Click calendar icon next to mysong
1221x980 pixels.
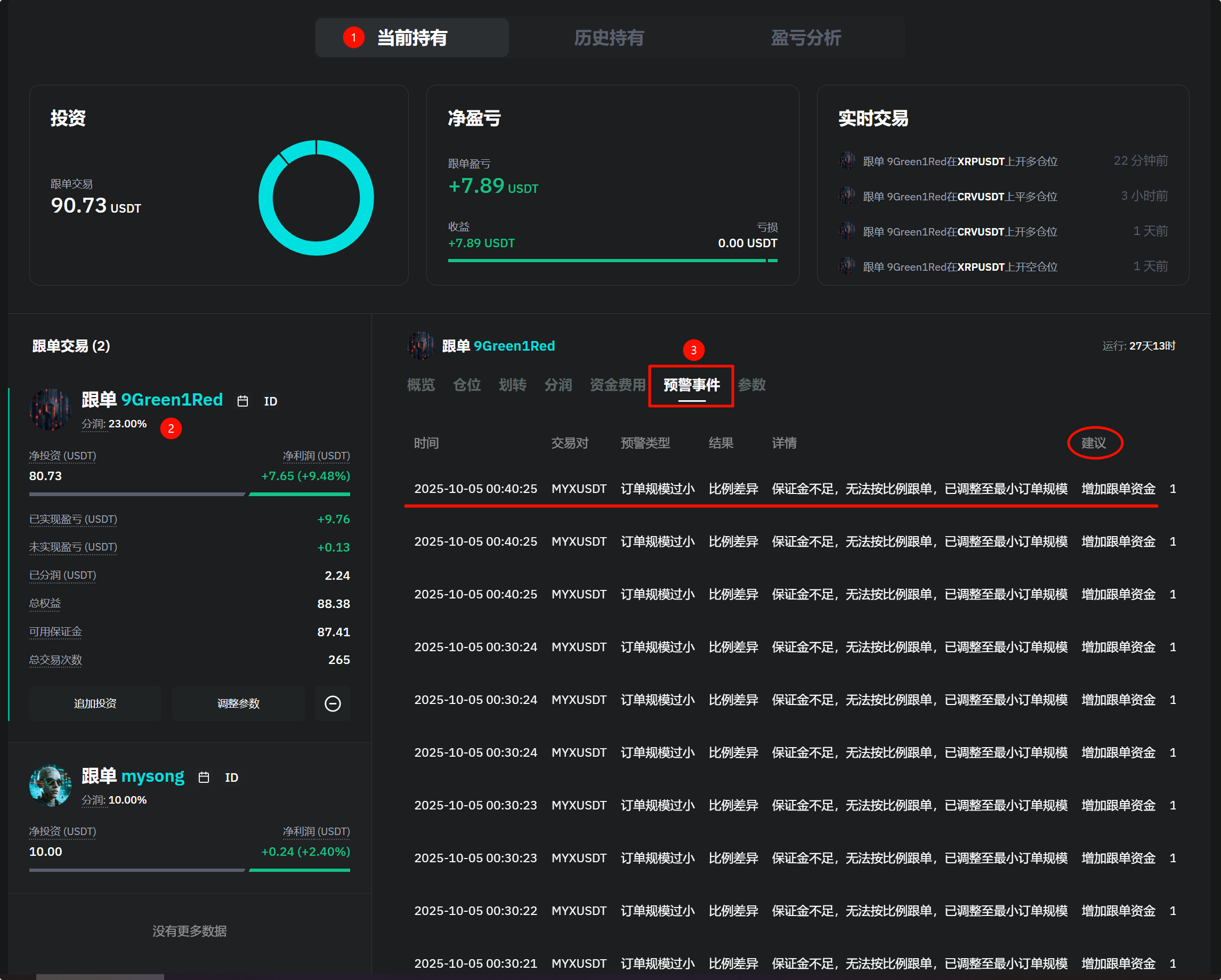(204, 777)
